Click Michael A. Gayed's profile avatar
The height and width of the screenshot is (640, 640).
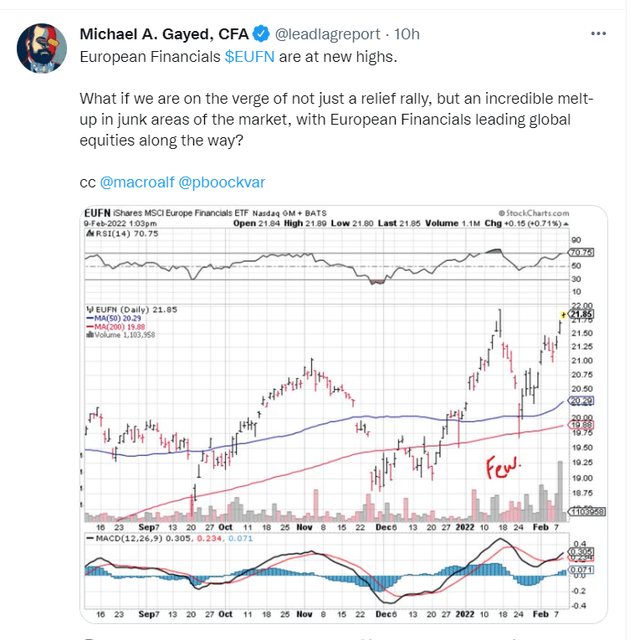(x=42, y=48)
